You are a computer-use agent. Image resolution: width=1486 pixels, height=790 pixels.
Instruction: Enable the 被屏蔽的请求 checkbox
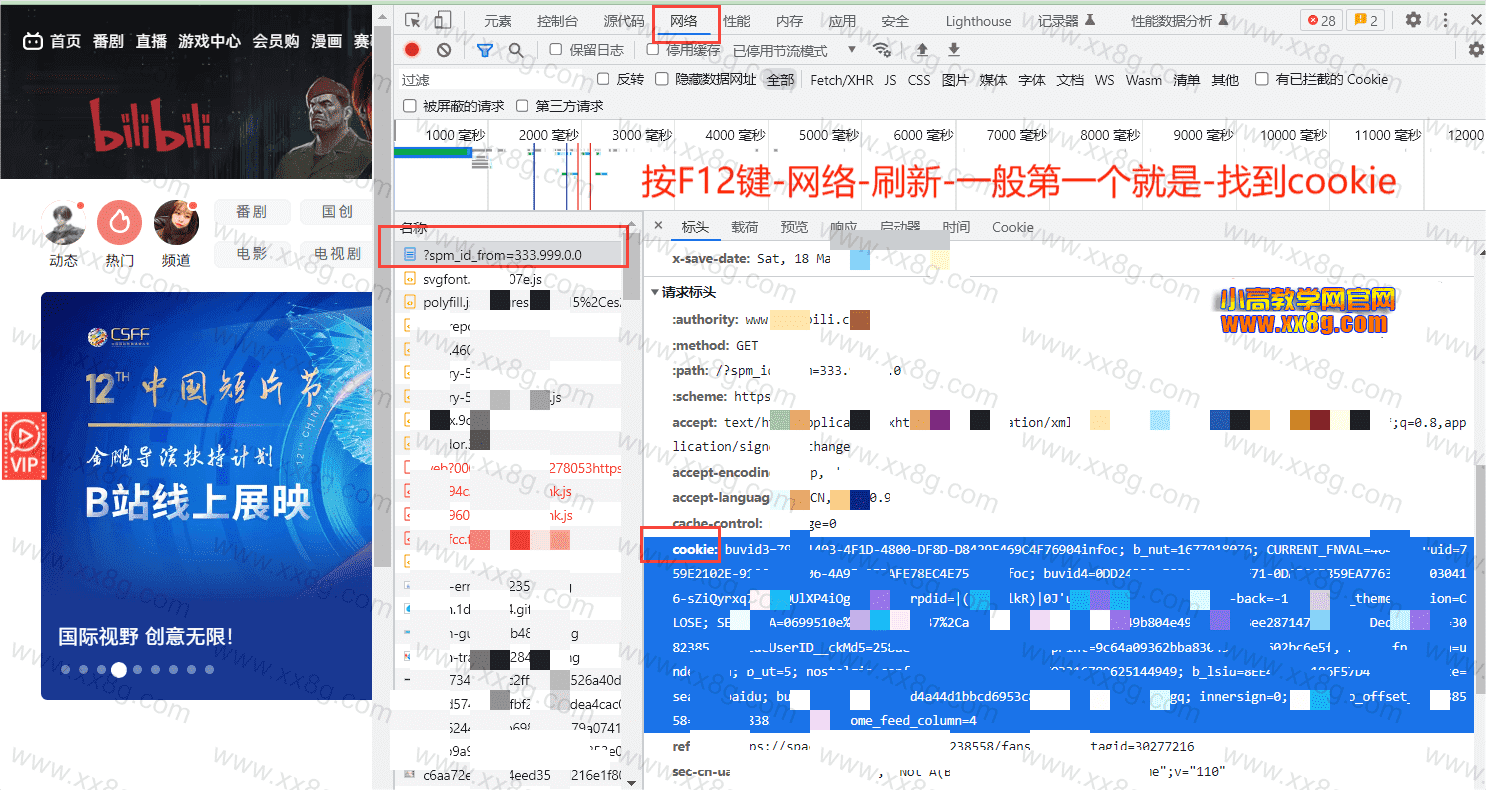click(409, 105)
